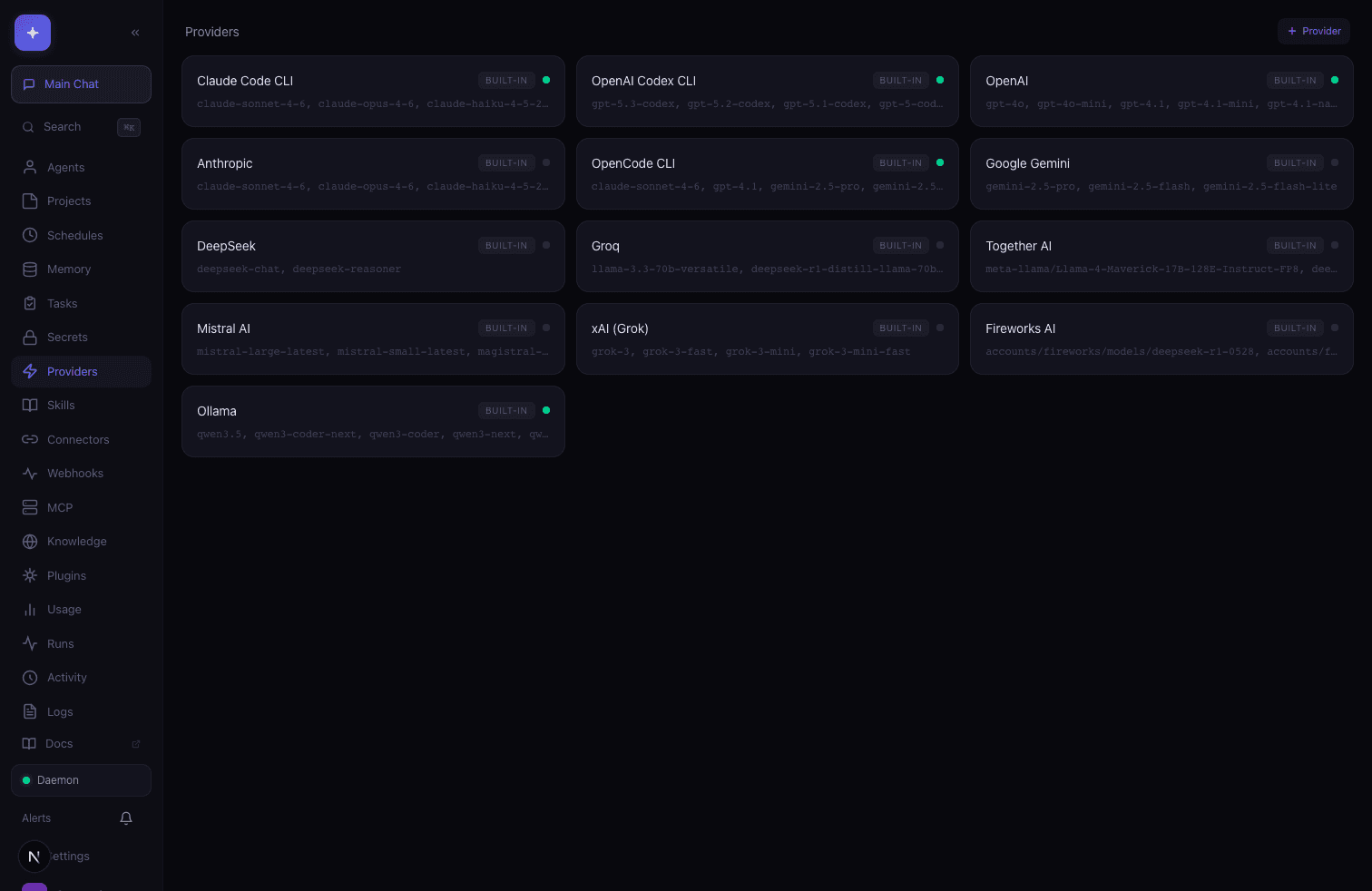Screen dimensions: 1372x891
Task: Click the Plugins icon in the sidebar
Action: (x=30, y=575)
